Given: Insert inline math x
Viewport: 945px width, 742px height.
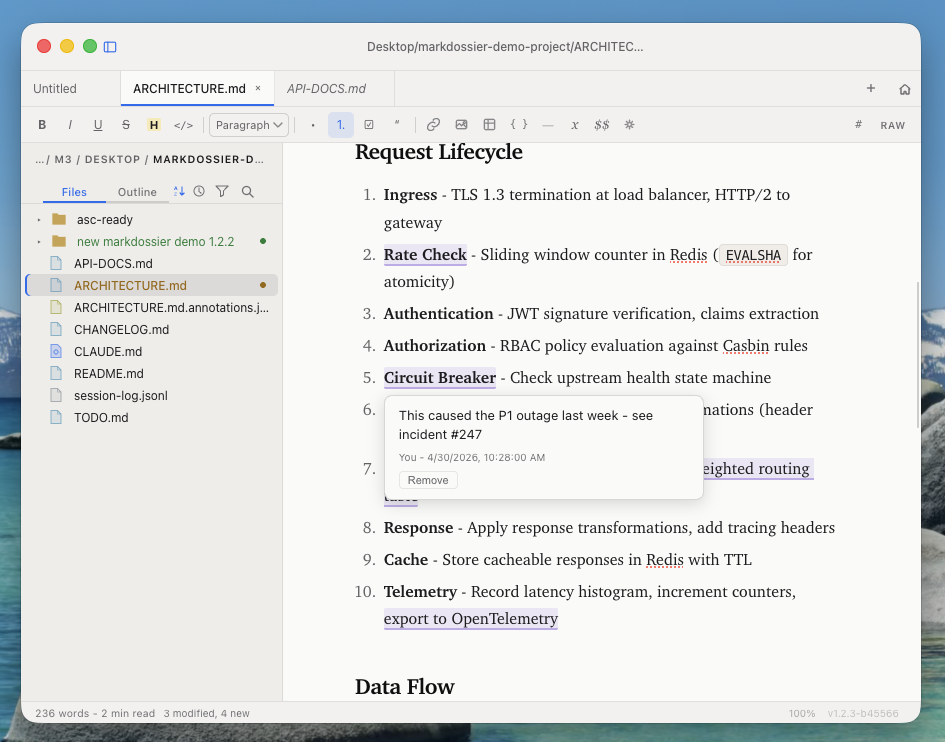Looking at the screenshot, I should [575, 125].
